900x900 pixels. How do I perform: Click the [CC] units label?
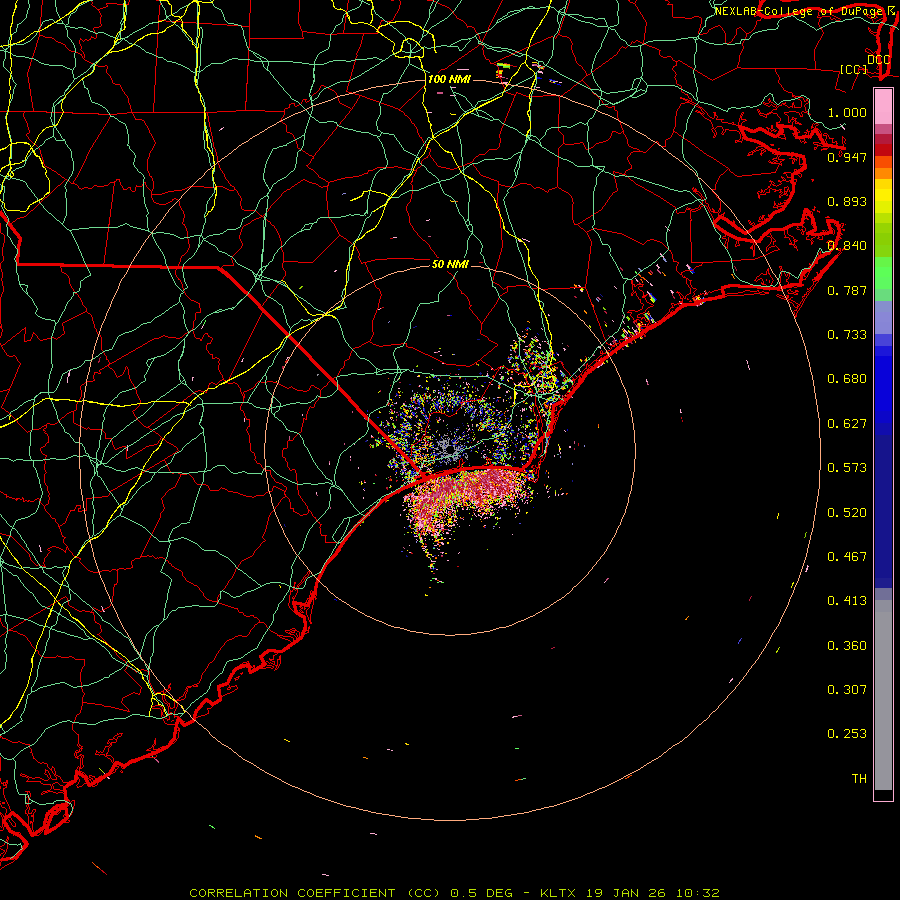click(854, 69)
